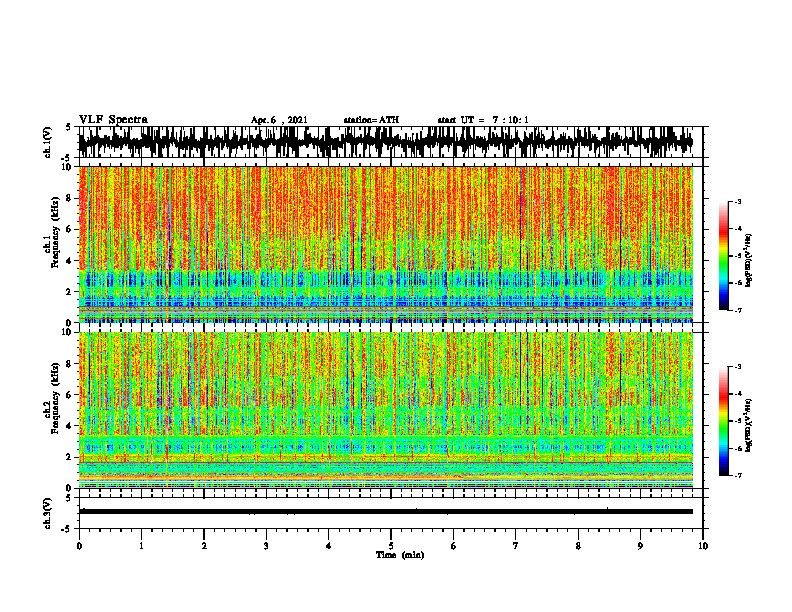This screenshot has width=792, height=612.
Task: Select the ch.2 "Frequency (kHz)" axis label
Action: click(55, 398)
